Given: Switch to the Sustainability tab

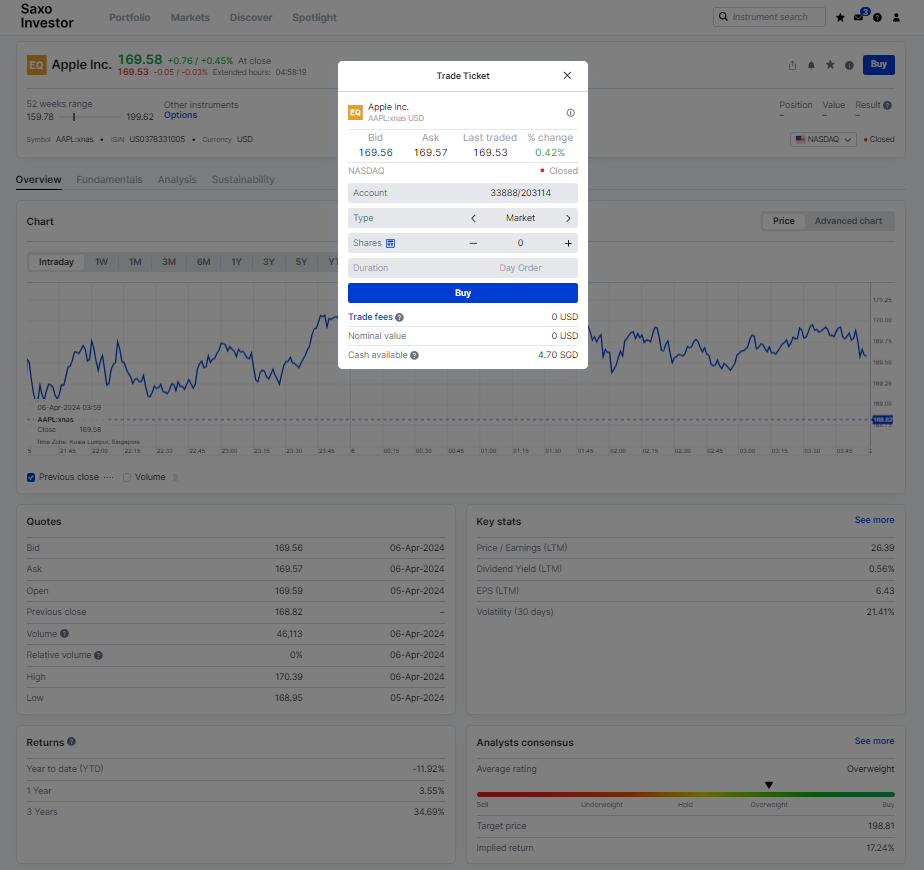Looking at the screenshot, I should (243, 179).
